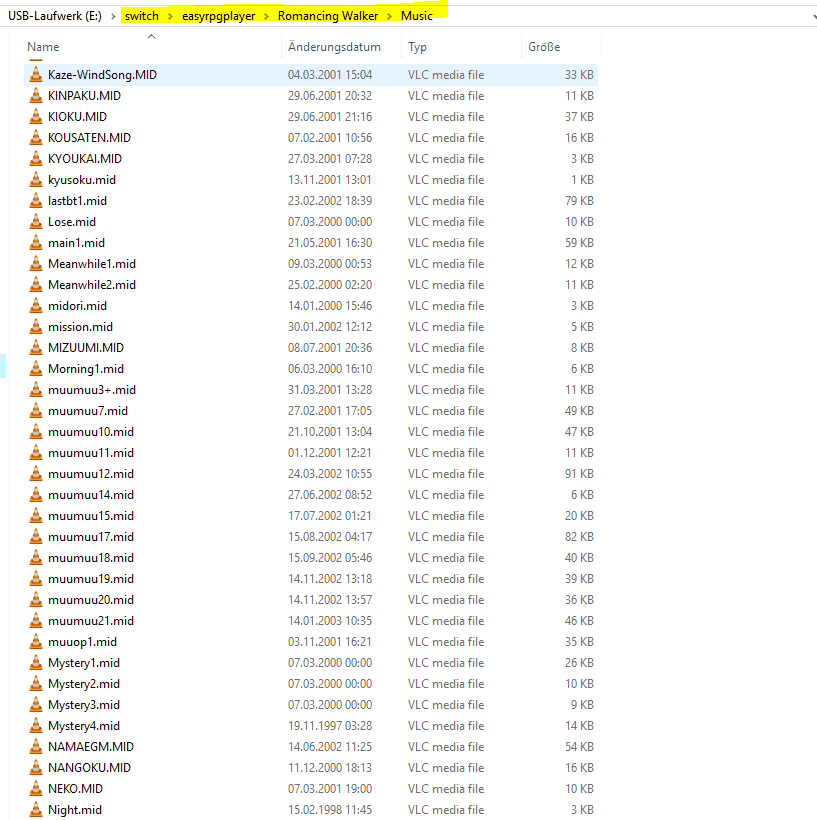Click the 59 KB size value
Screen dimensions: 817x820
click(579, 242)
